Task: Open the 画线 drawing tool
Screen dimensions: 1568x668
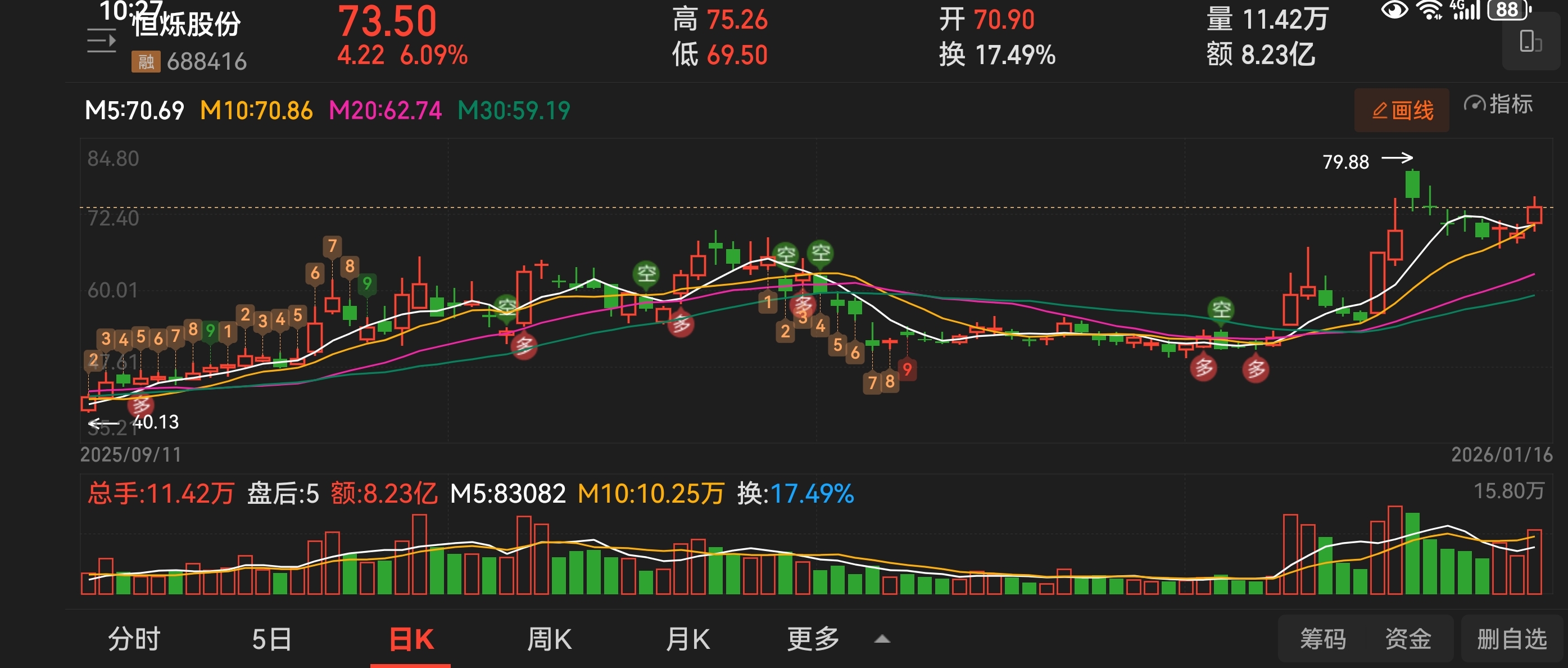Action: pyautogui.click(x=1402, y=110)
